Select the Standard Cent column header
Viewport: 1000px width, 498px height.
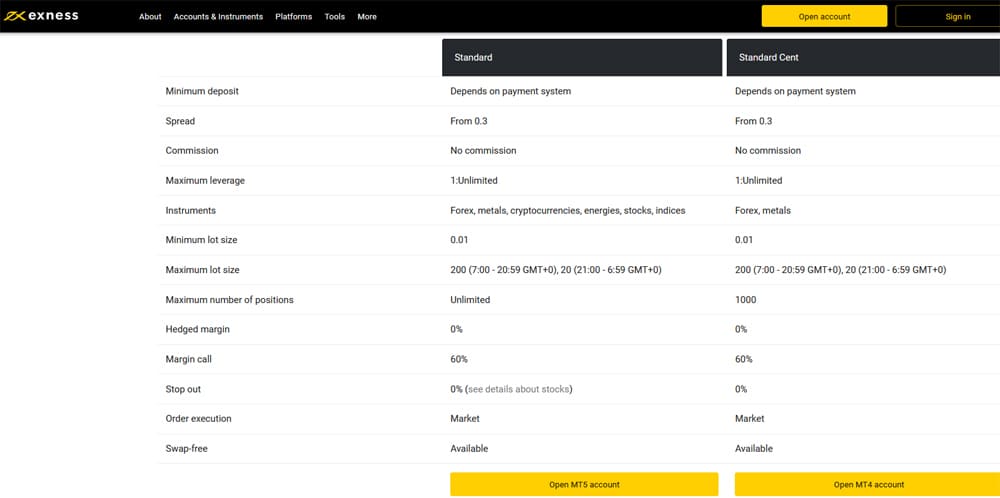pos(862,58)
